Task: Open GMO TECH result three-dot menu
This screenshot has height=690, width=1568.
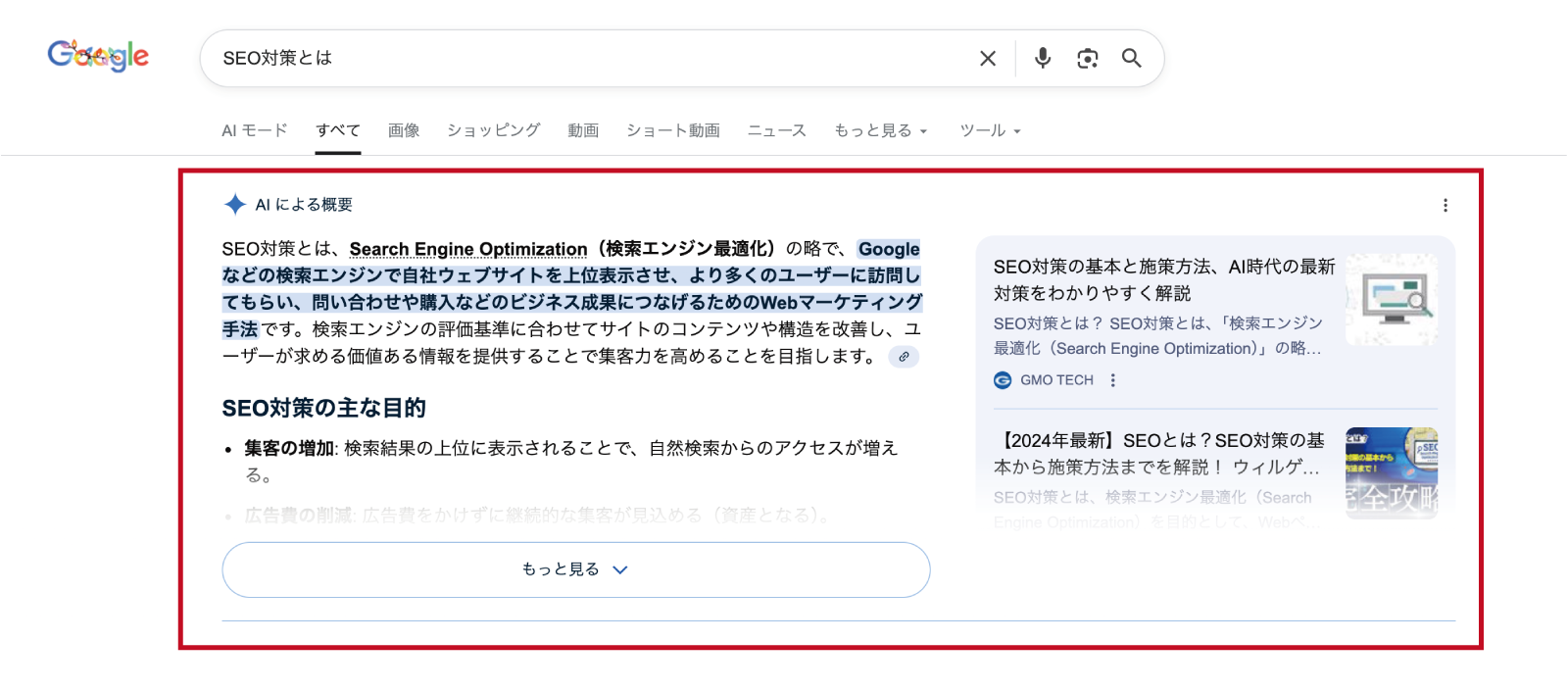Action: click(1112, 380)
